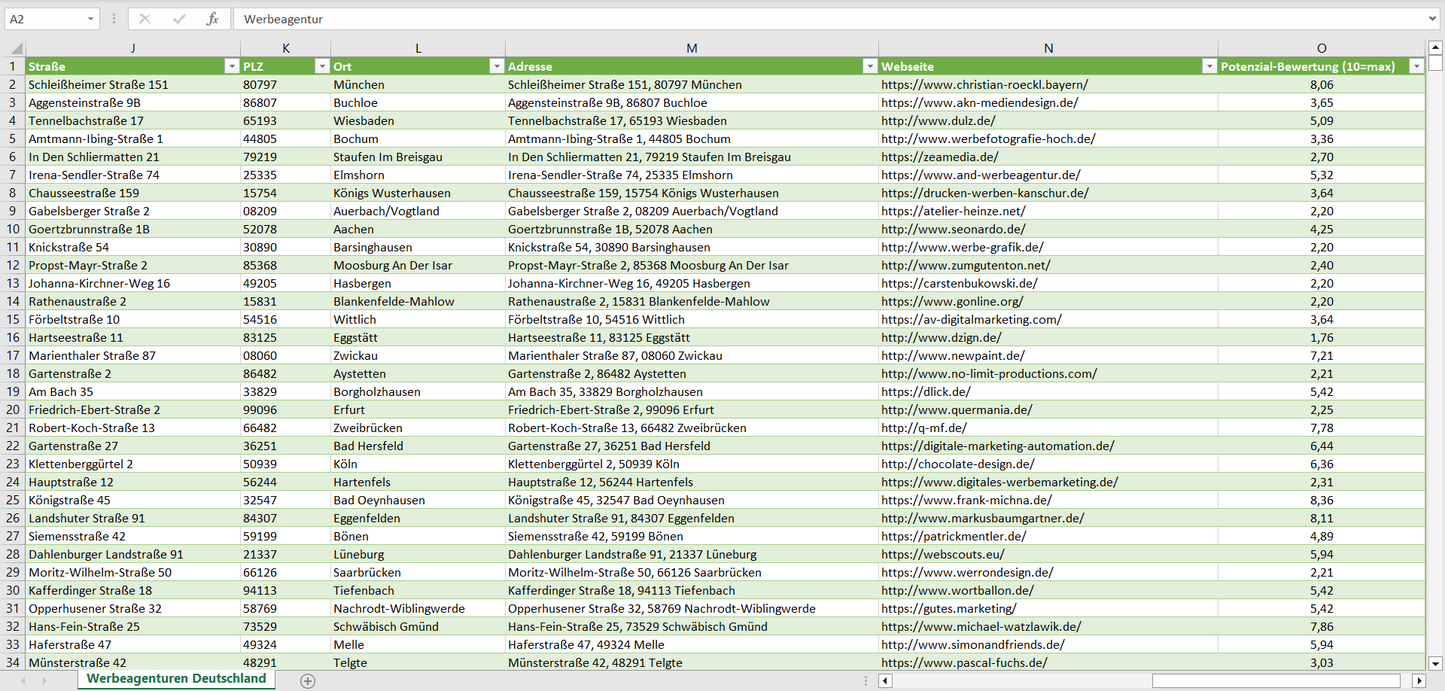
Task: Click the horizontal scrollbar right arrow
Action: click(1418, 681)
